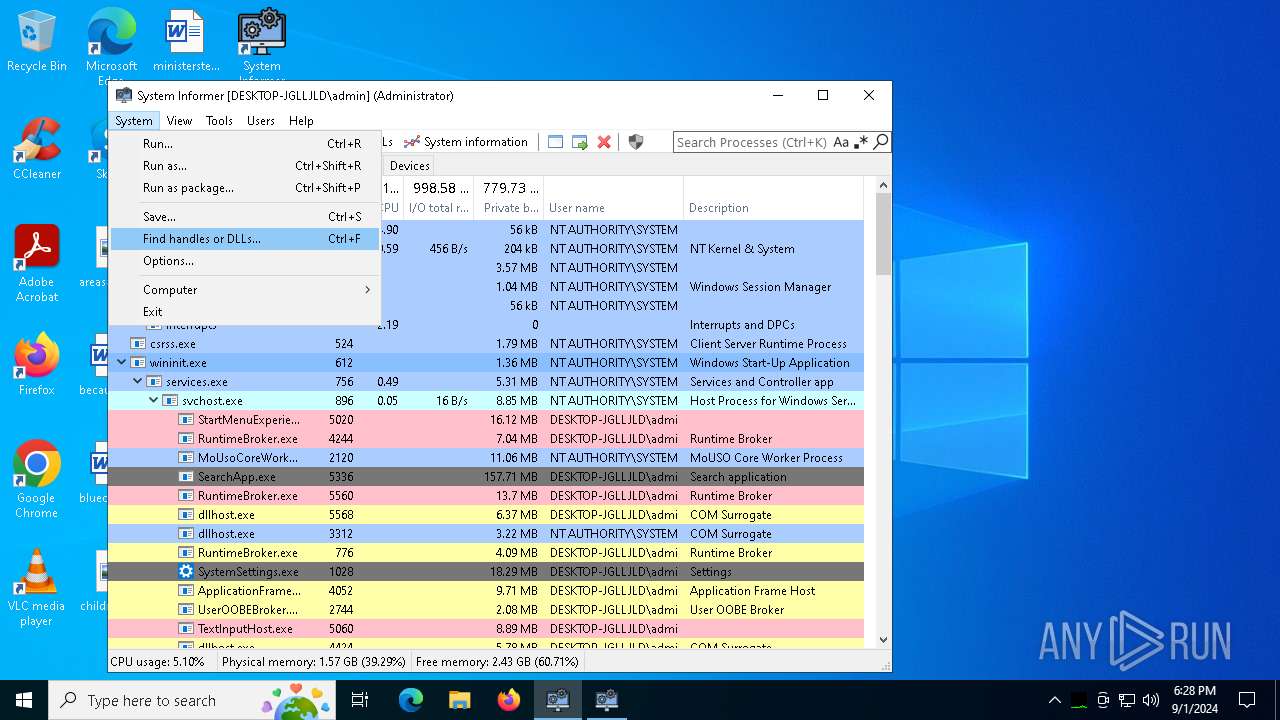Image resolution: width=1280 pixels, height=720 pixels.
Task: Collapse the services.exe tree node
Action: 138,382
